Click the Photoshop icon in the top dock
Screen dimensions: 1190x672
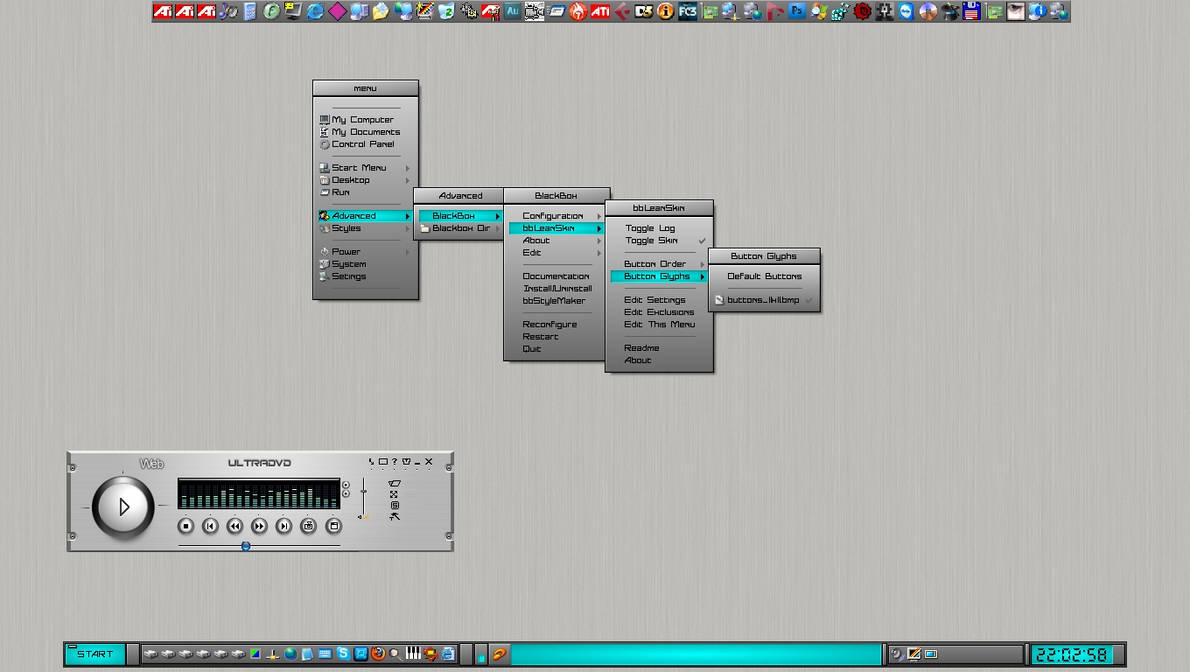click(x=797, y=12)
